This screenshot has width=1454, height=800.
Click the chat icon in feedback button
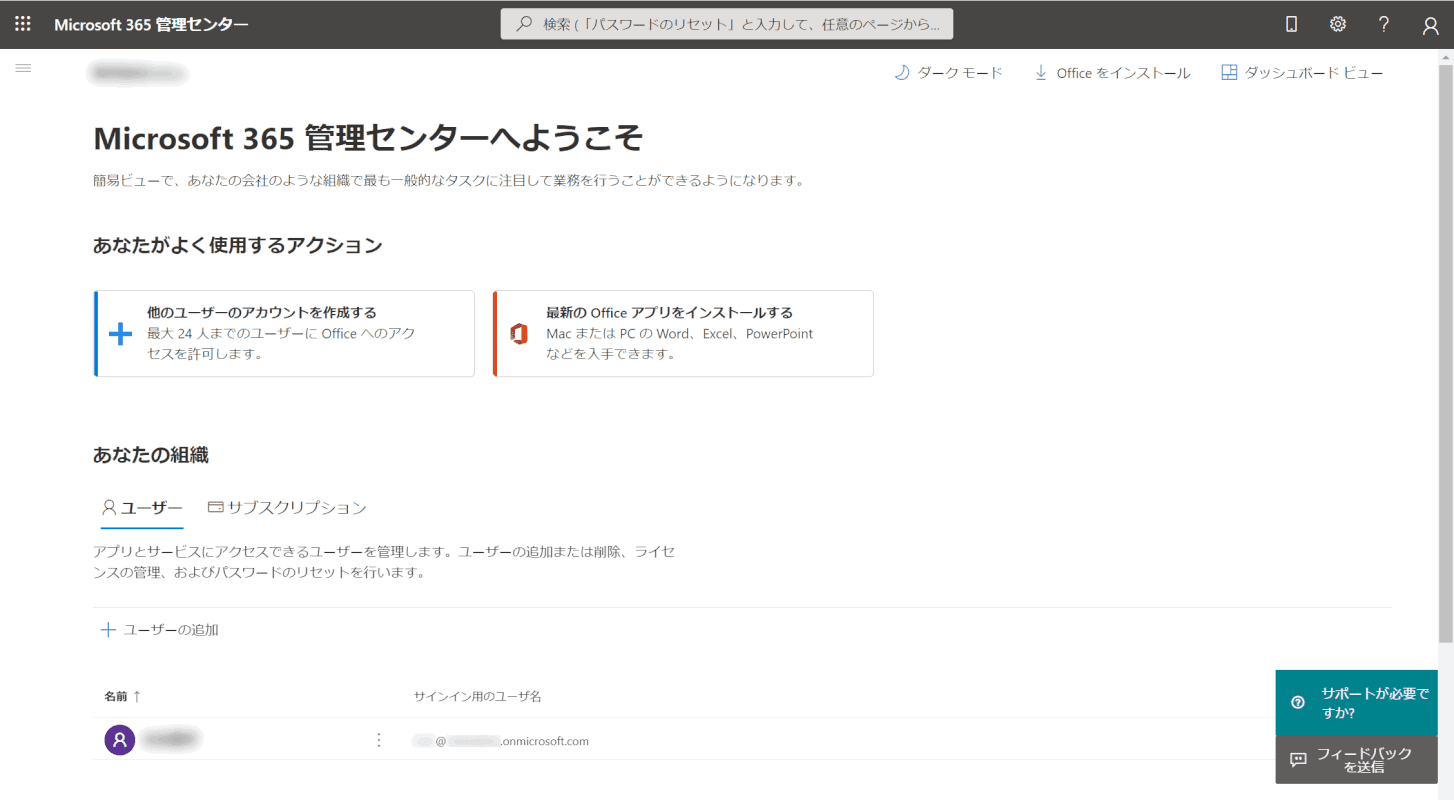tap(1298, 760)
